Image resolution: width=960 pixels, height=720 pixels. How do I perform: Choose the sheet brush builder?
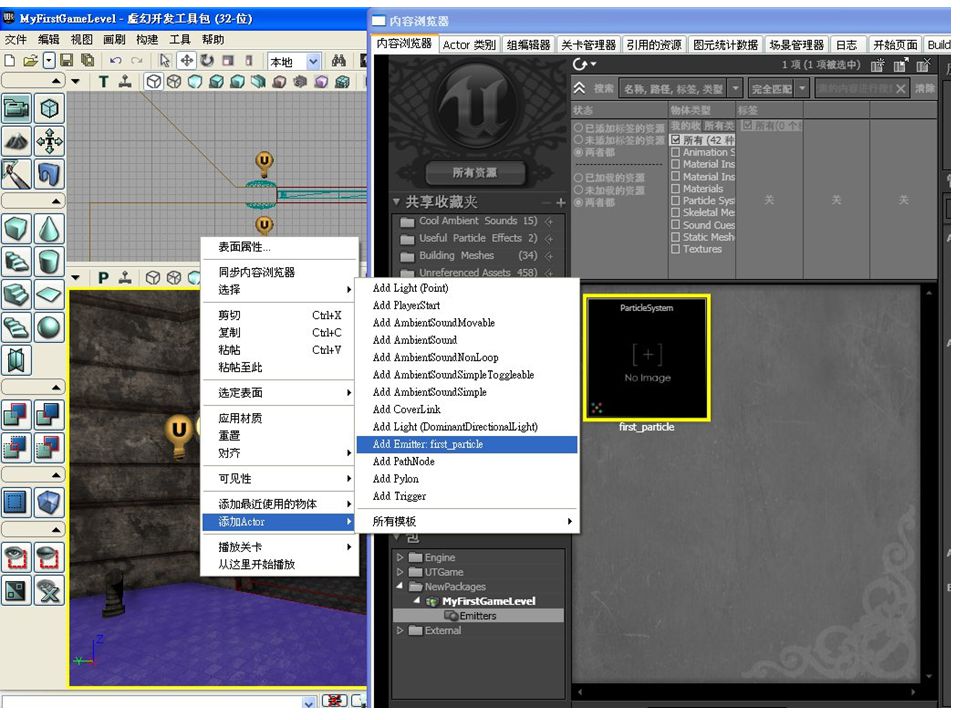[49, 295]
